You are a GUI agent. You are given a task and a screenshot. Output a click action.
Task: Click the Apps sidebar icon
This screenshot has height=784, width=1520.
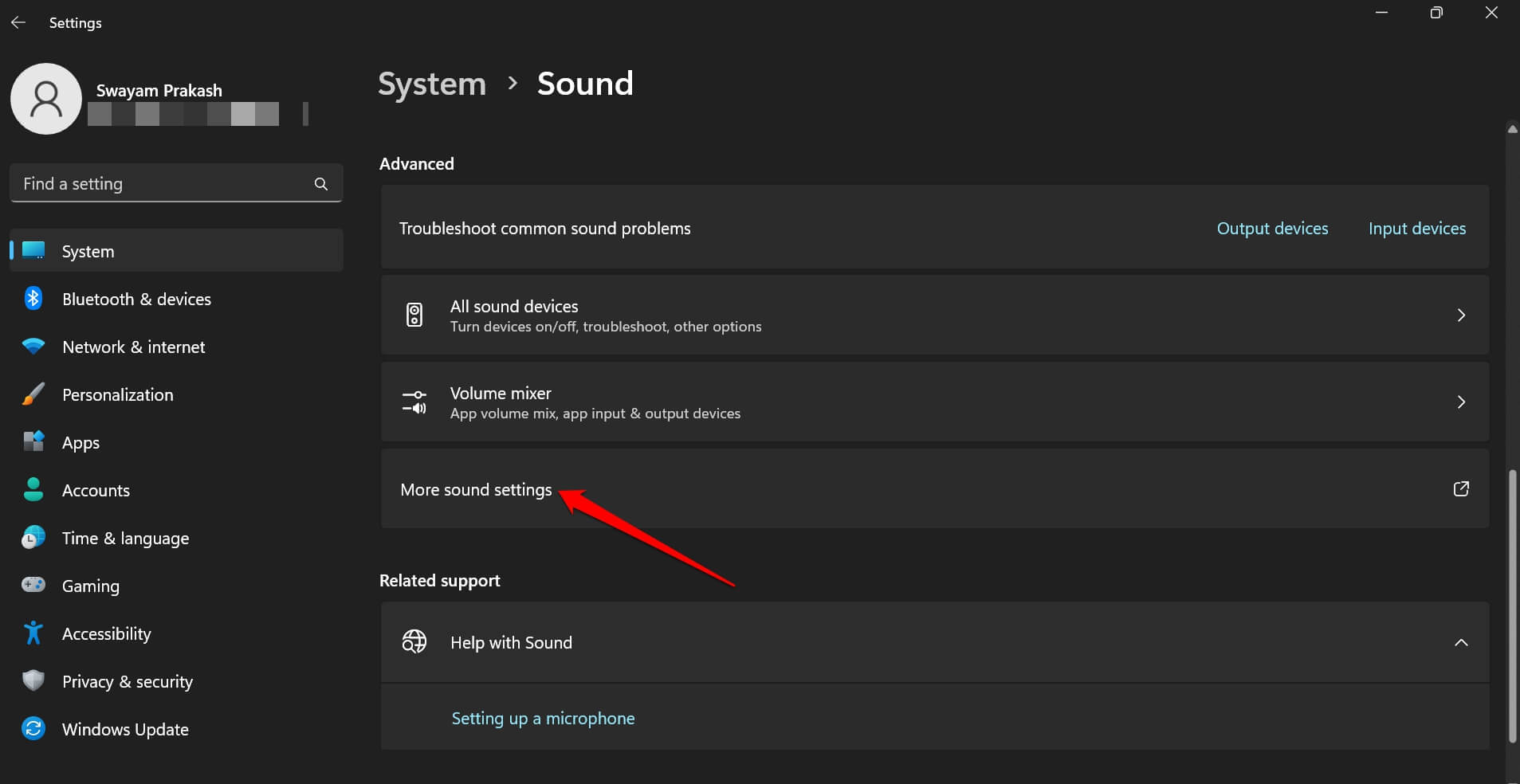(33, 441)
